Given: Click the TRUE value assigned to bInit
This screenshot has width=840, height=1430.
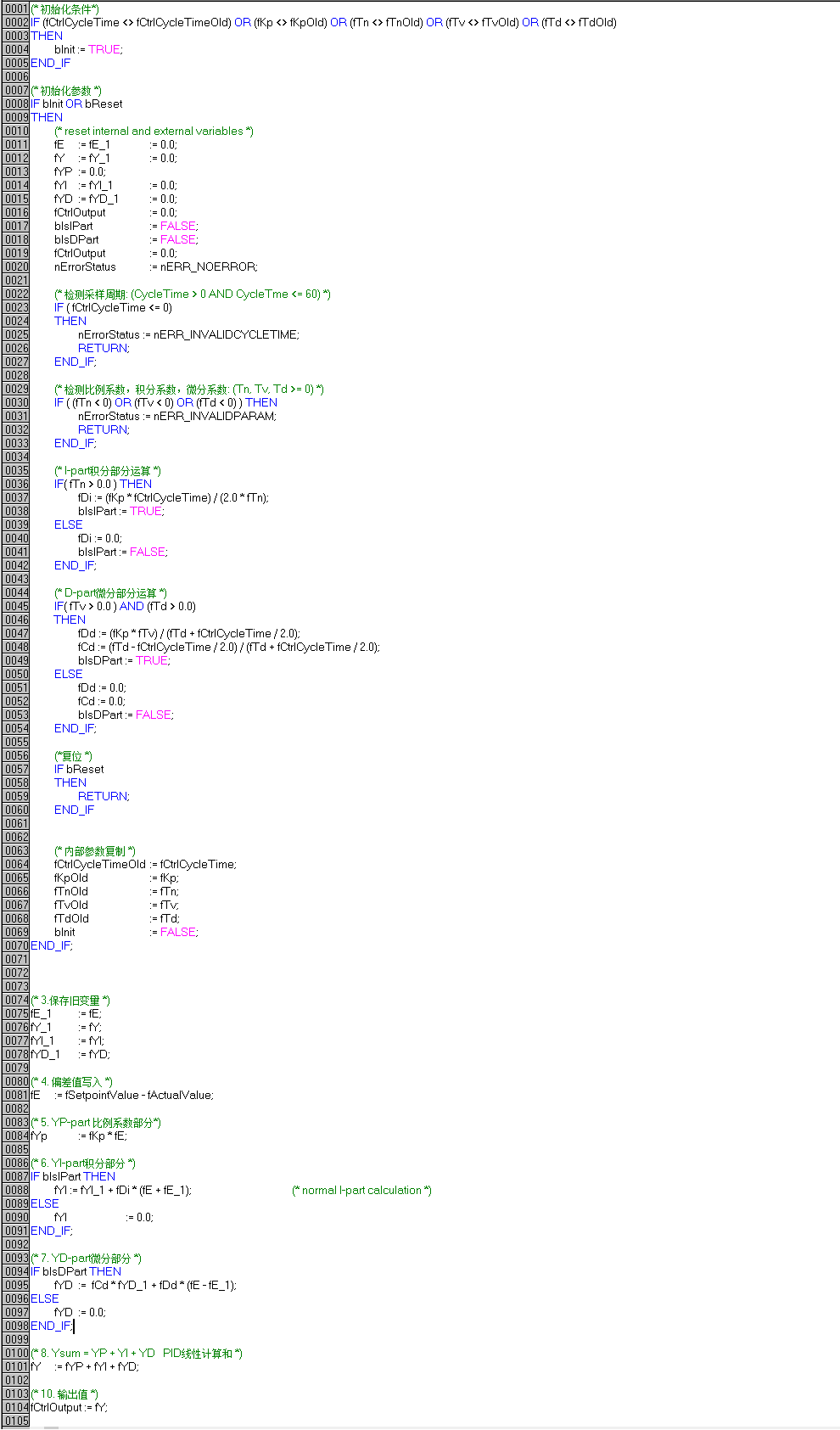Looking at the screenshot, I should point(104,49).
